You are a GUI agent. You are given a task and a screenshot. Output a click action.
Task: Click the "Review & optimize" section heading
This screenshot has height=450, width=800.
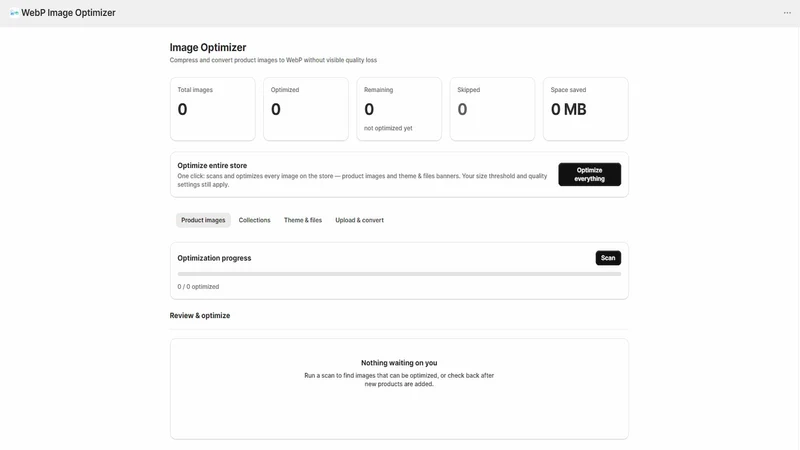click(x=199, y=315)
